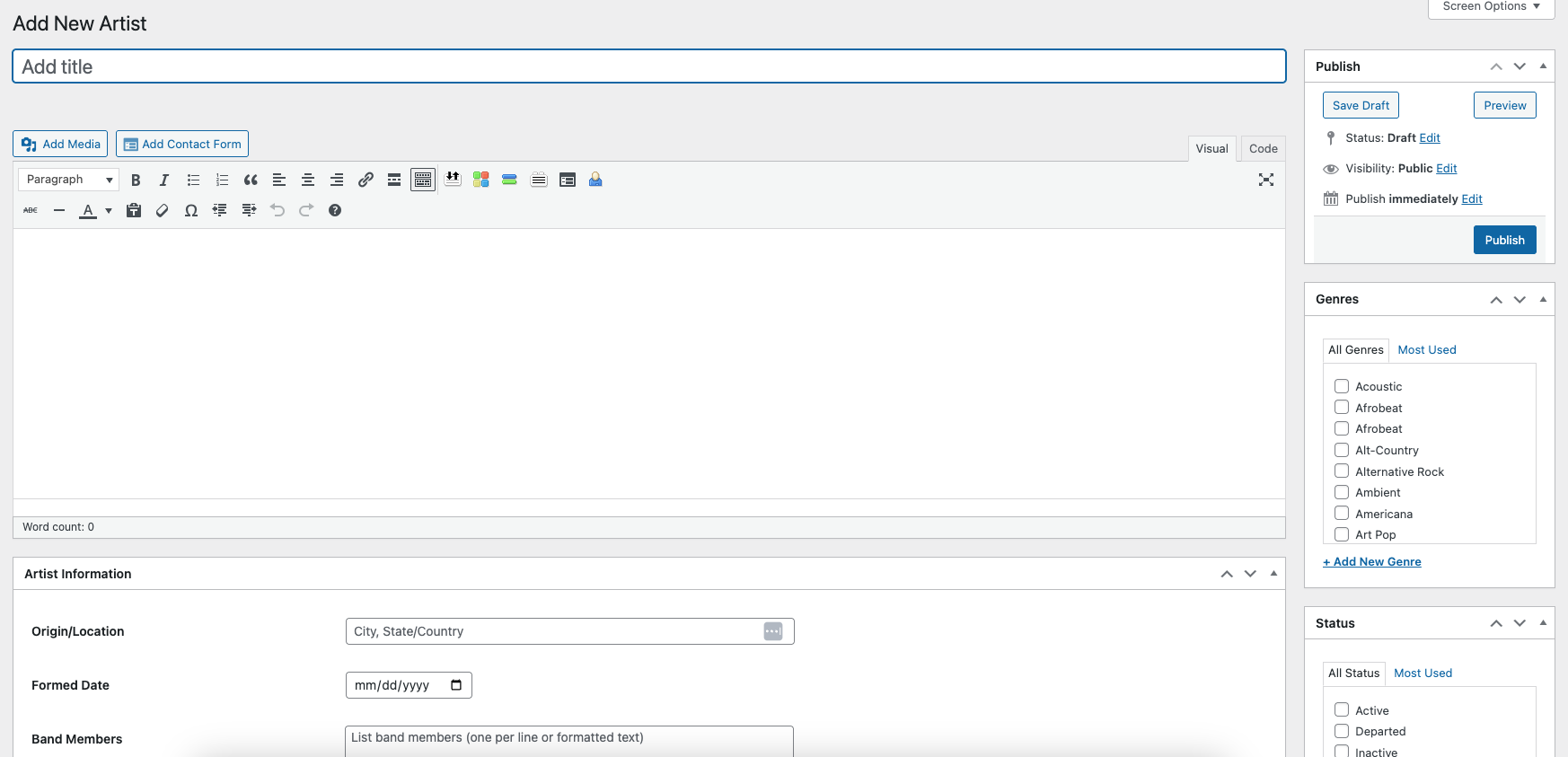Open the Paragraph format dropdown
1568x757 pixels.
click(68, 180)
